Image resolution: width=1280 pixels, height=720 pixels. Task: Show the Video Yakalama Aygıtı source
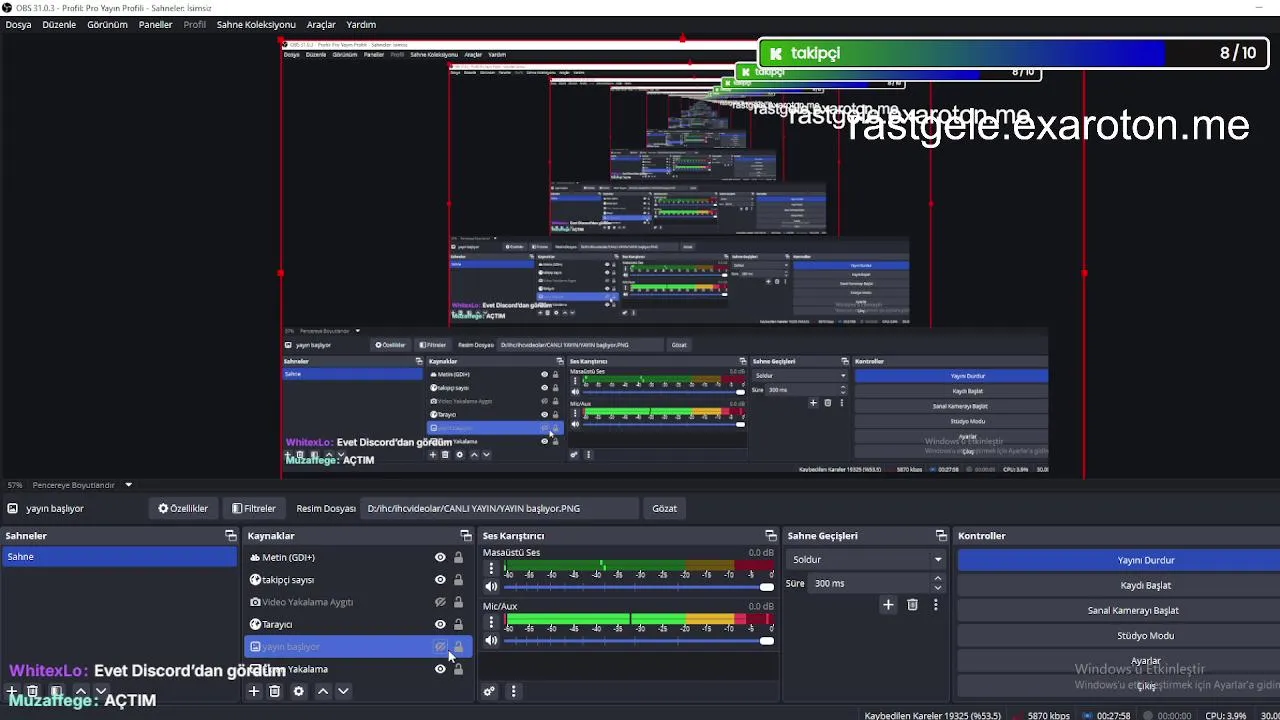[440, 602]
